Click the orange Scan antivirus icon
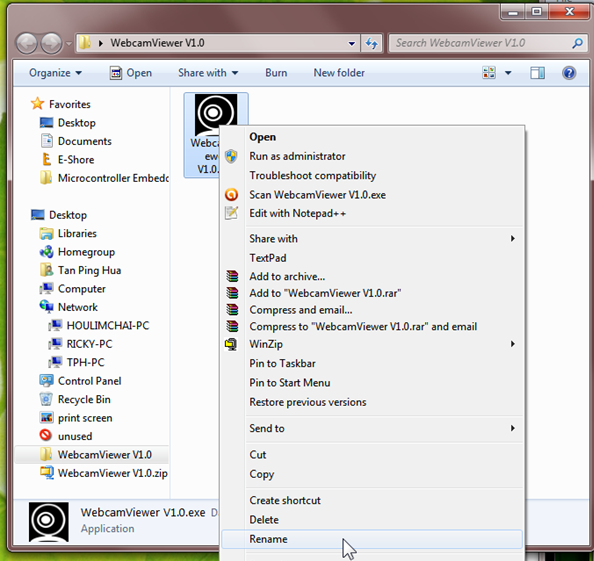Viewport: 594px width, 561px height. (231, 195)
